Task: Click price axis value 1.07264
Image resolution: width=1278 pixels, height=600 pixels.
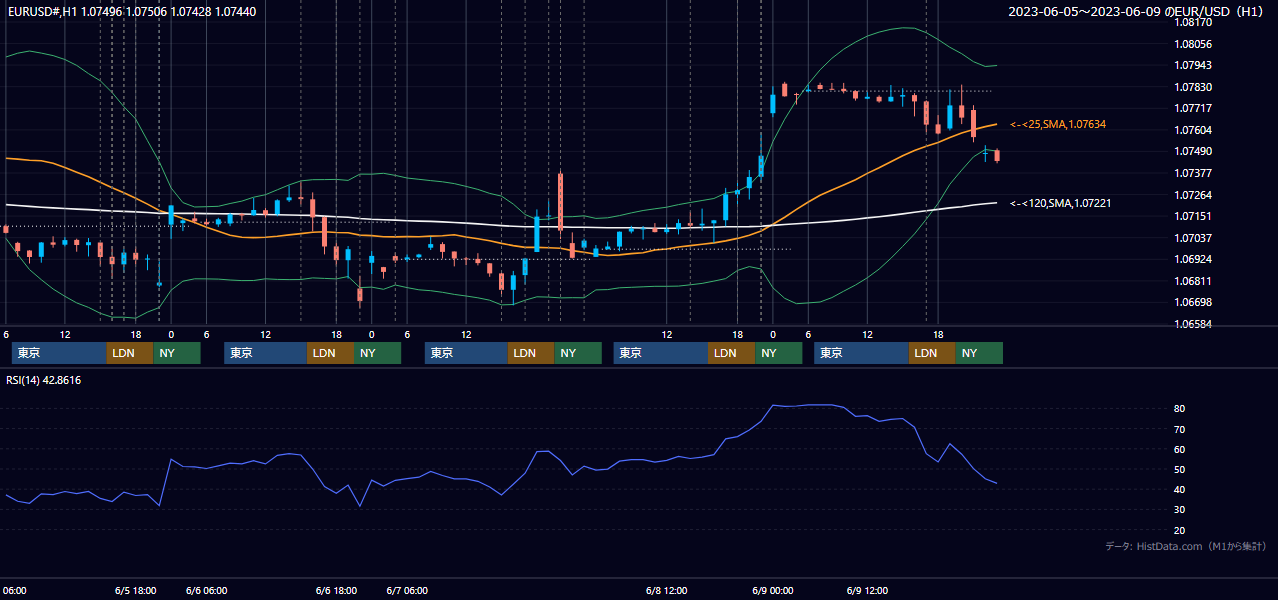Action: pyautogui.click(x=1194, y=195)
